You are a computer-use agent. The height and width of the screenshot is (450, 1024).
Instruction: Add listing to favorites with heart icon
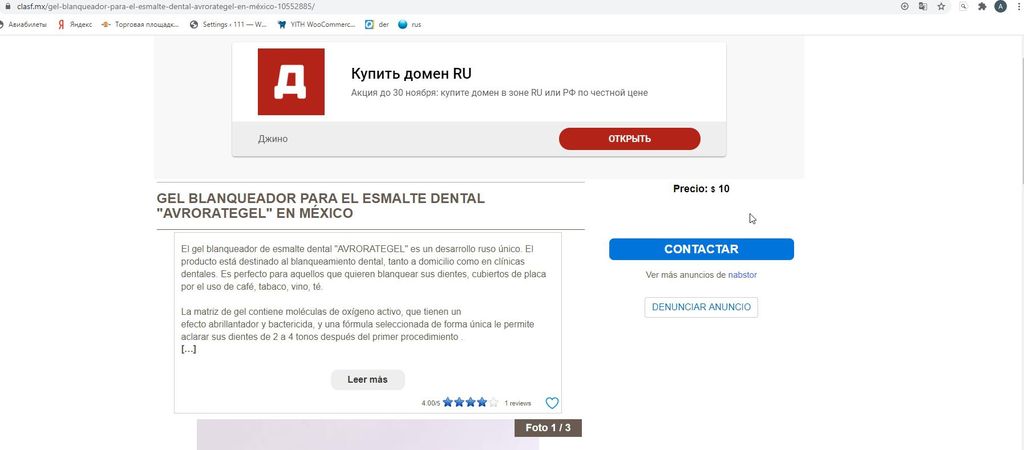(x=552, y=403)
